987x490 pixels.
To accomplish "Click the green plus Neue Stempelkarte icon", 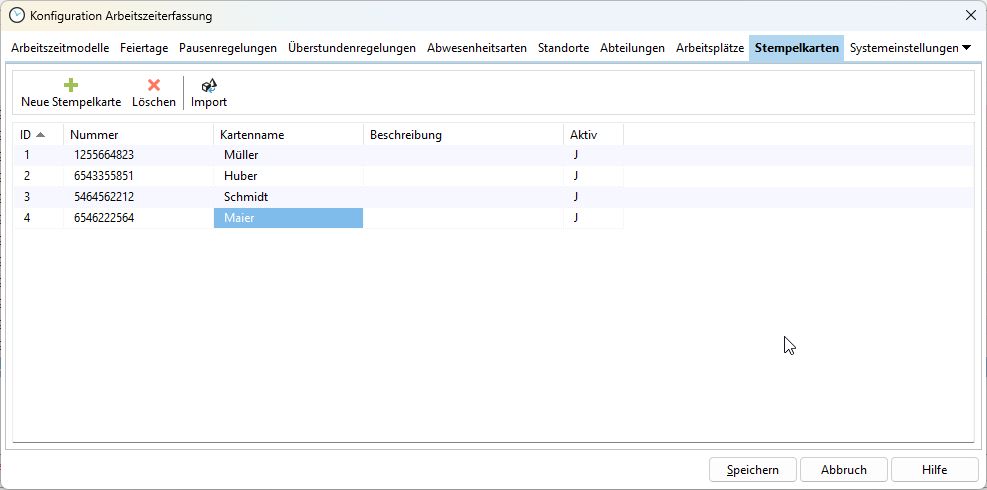I will (70, 86).
